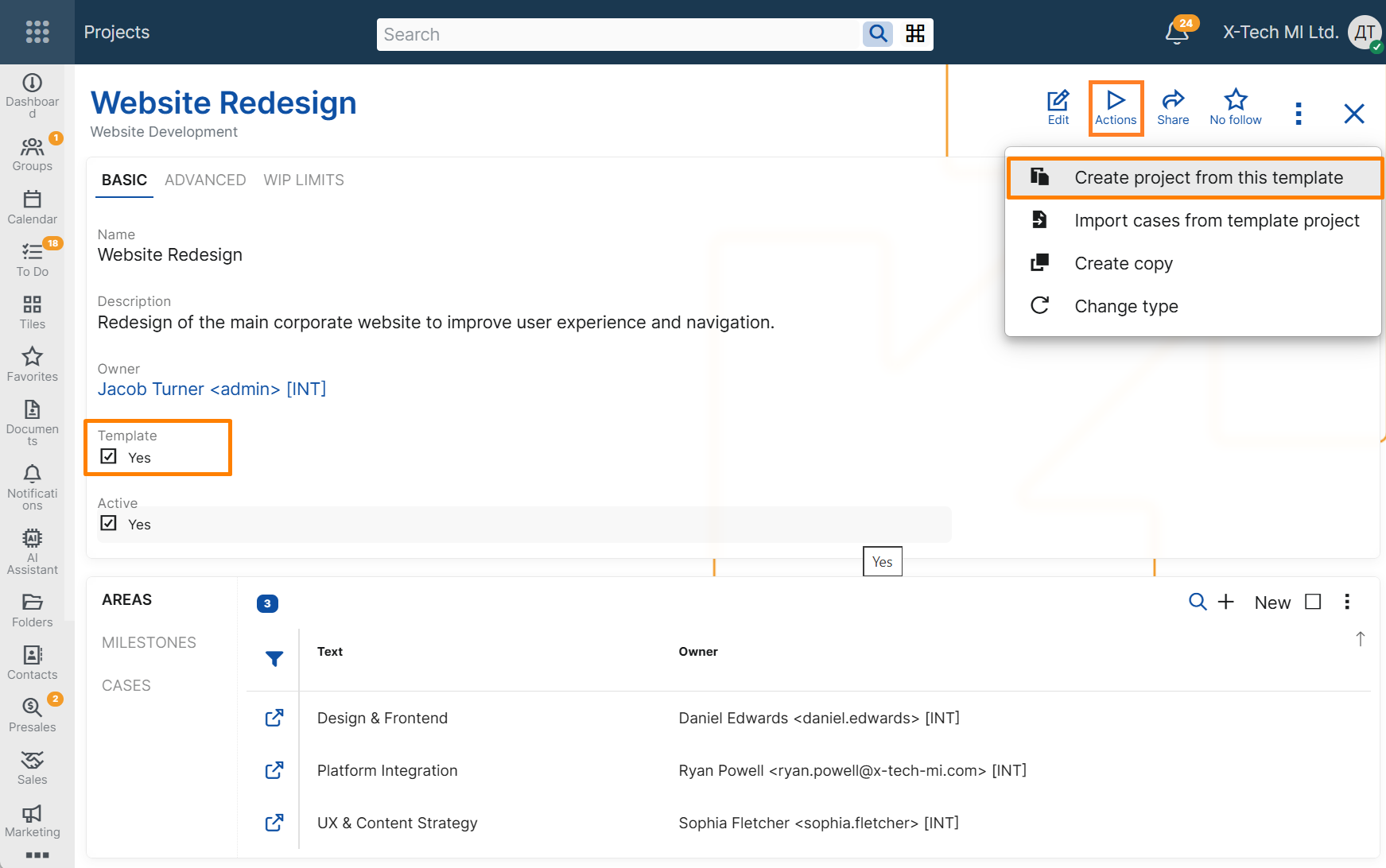1386x868 pixels.
Task: Click the X-Tech MI Ltd. company name
Action: [1280, 32]
